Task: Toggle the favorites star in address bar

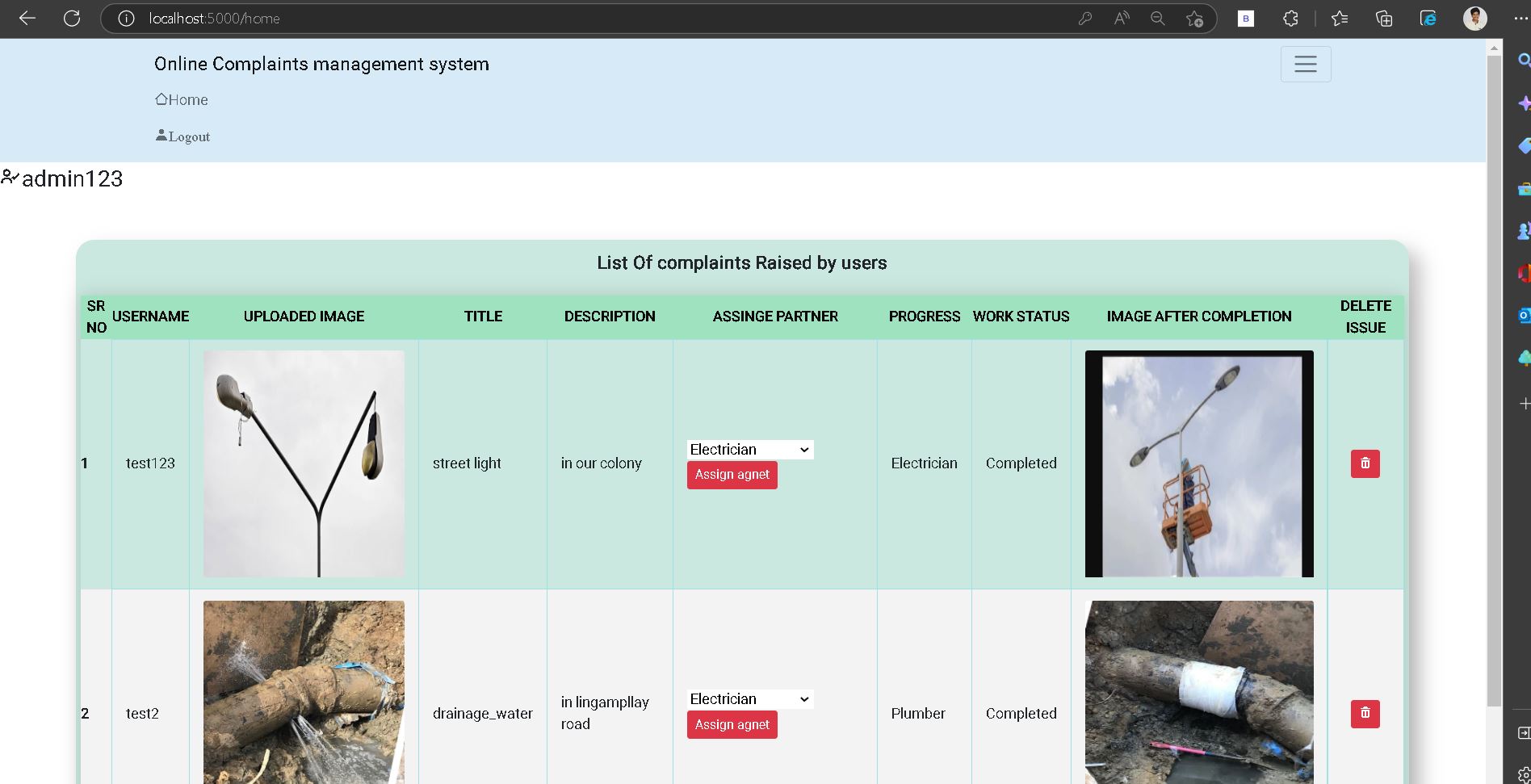Action: click(x=1195, y=18)
